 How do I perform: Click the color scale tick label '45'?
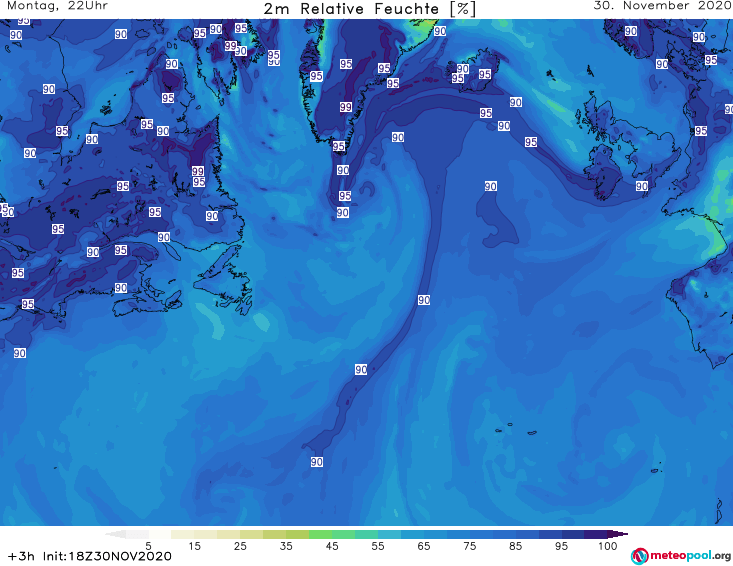[x=332, y=546]
